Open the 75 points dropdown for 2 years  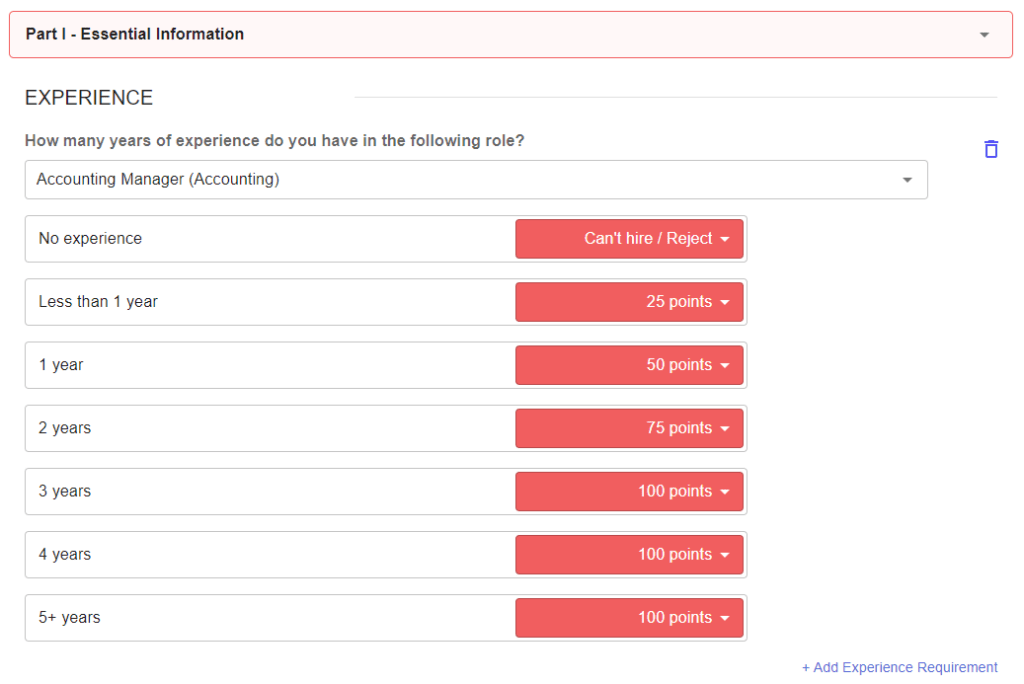pos(629,428)
